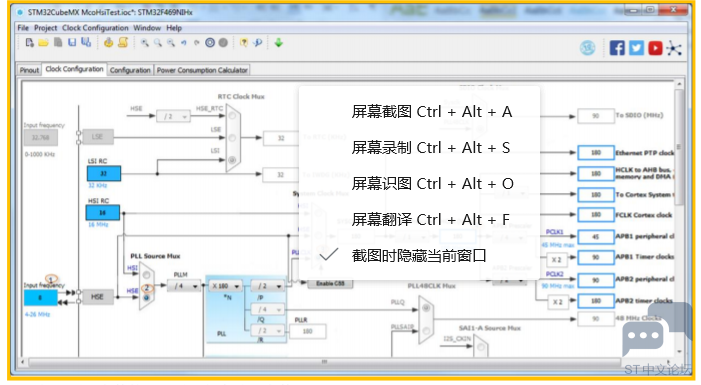Click the blue concentric-circle toolbar icon

(210, 43)
